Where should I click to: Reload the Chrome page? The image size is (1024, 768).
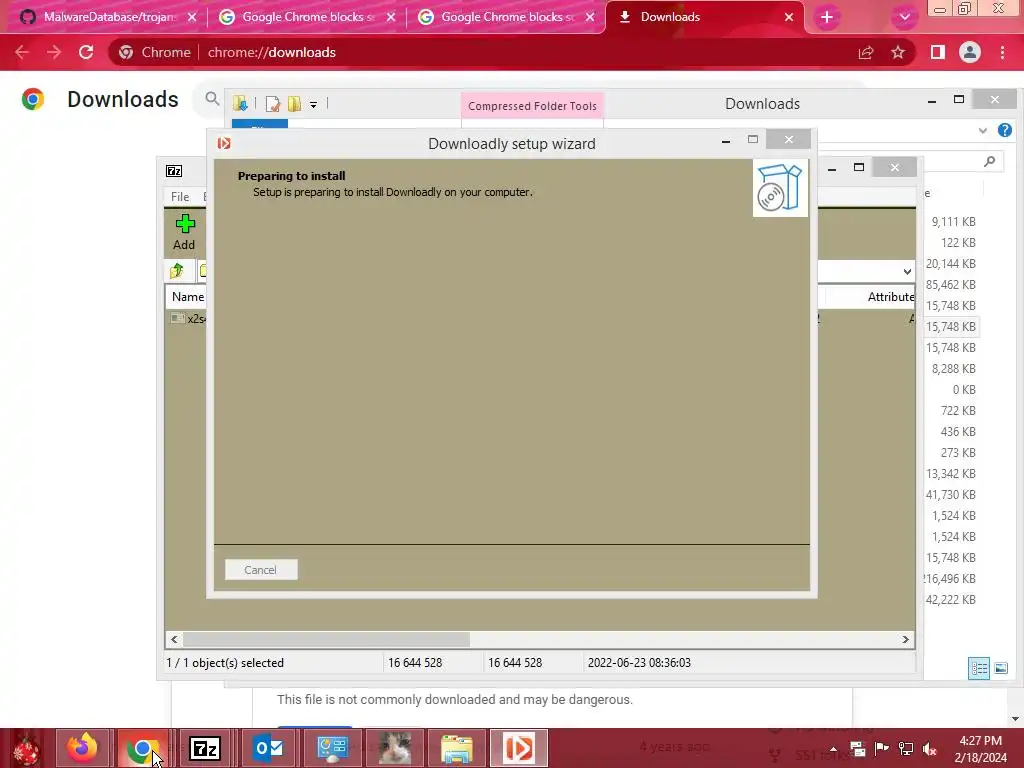click(x=86, y=52)
